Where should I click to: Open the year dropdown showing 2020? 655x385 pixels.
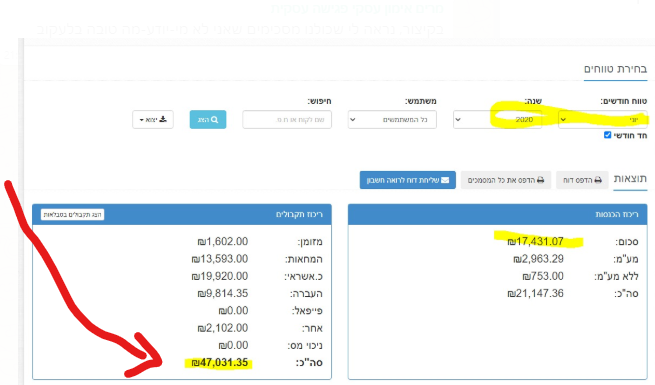coord(498,119)
